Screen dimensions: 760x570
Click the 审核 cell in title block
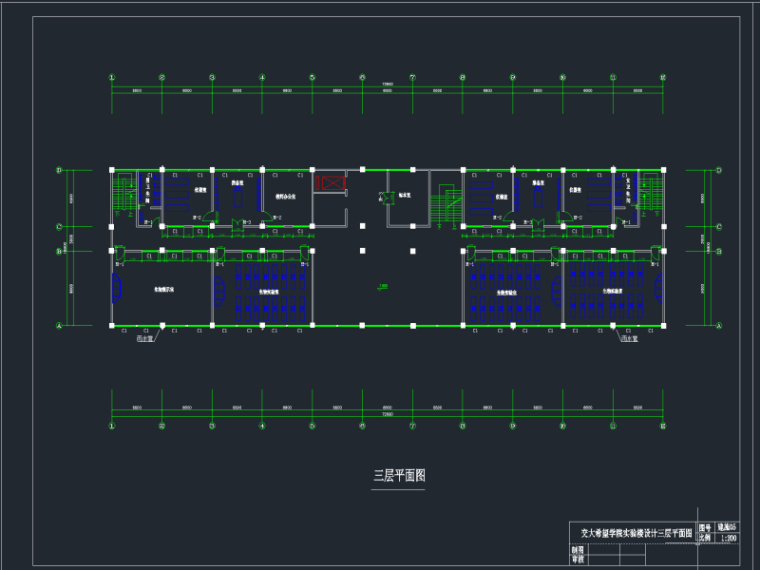pos(577,561)
